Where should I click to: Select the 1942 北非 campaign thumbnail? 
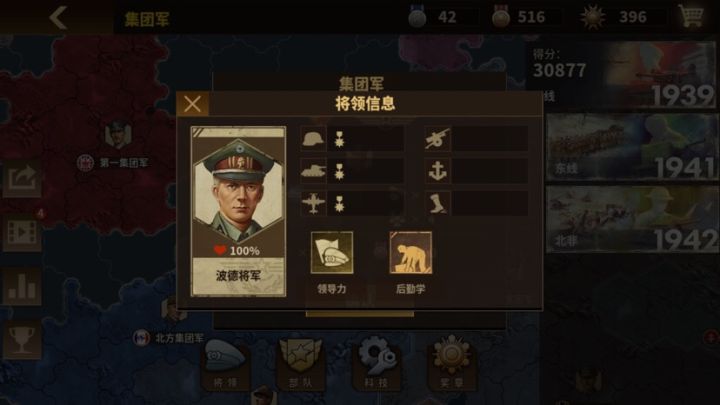(631, 219)
